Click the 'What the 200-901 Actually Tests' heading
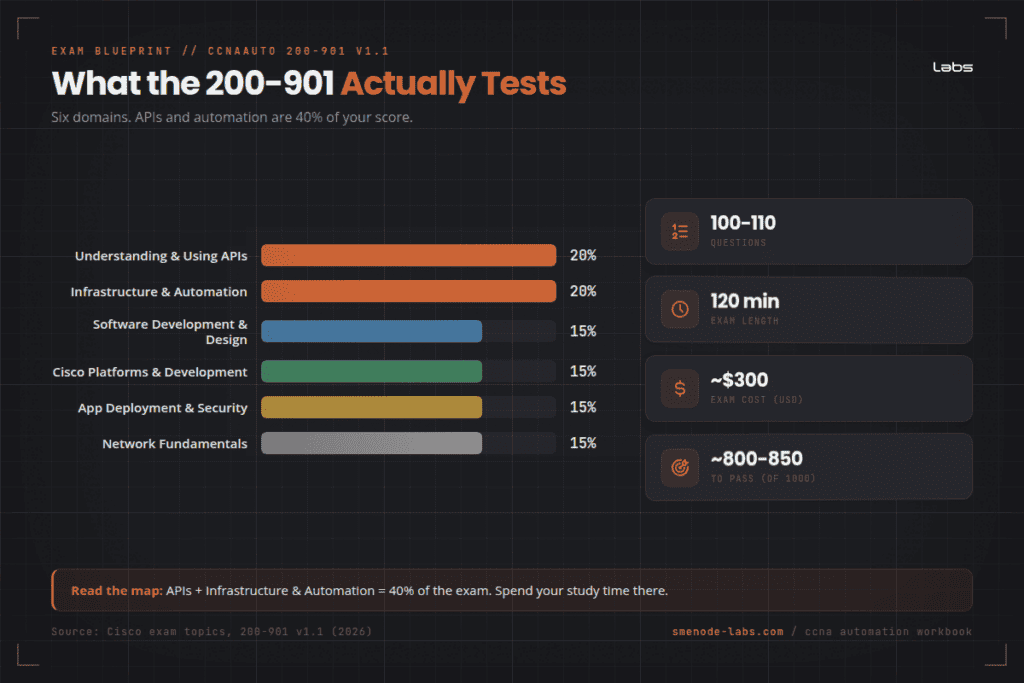 pyautogui.click(x=309, y=84)
